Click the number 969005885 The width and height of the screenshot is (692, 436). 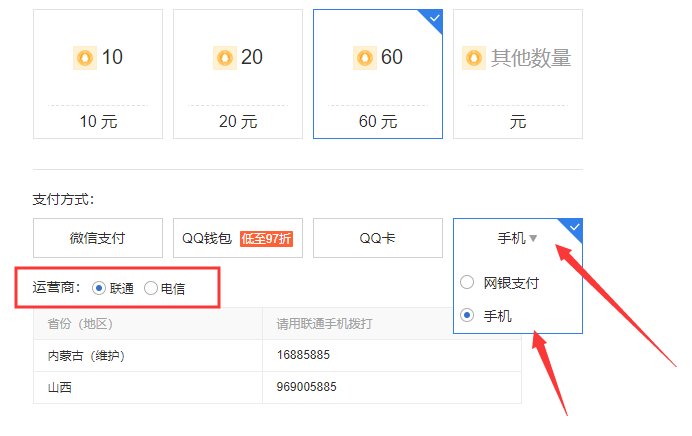pyautogui.click(x=306, y=387)
